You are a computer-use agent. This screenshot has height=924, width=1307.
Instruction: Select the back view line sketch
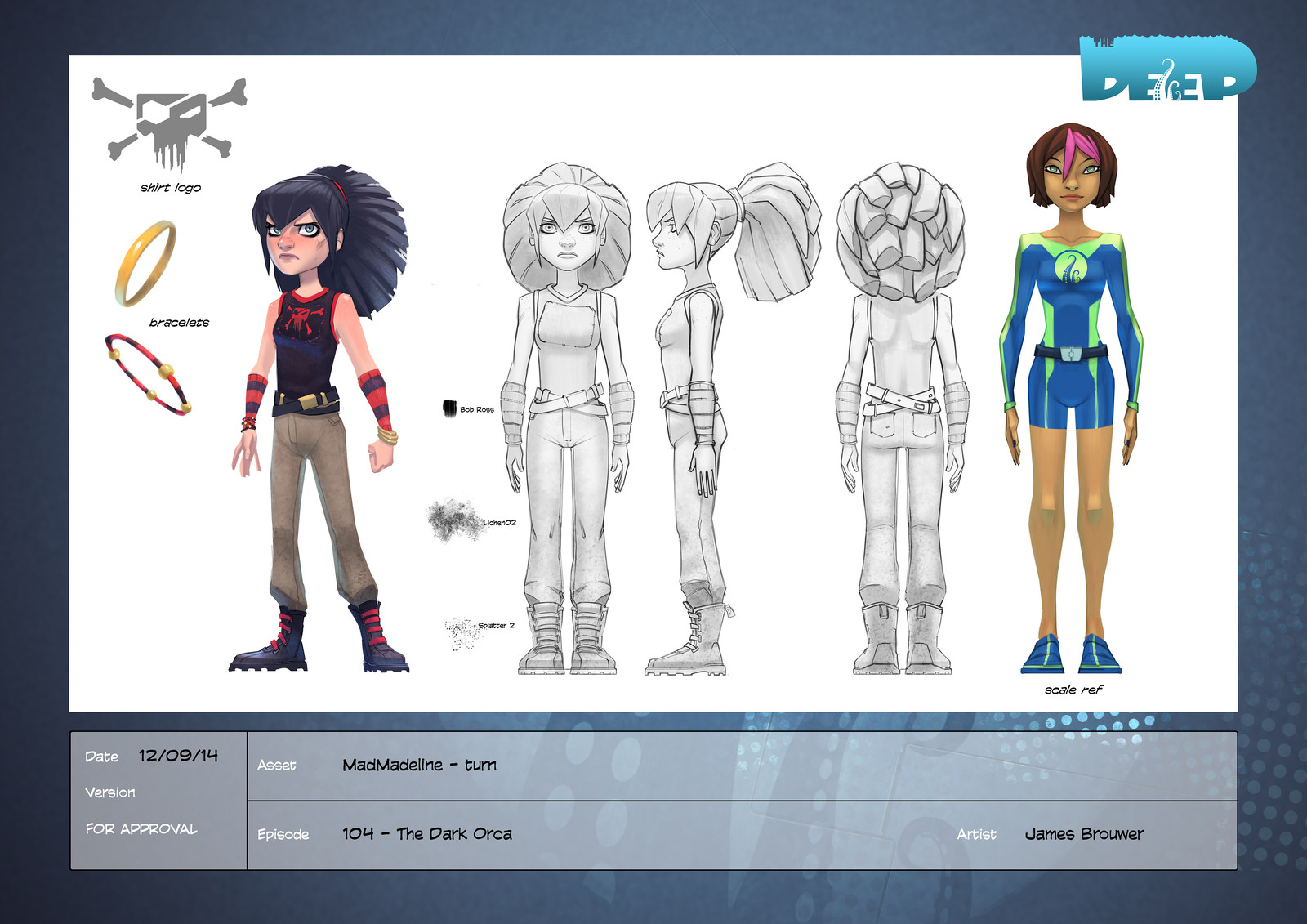coord(901,418)
